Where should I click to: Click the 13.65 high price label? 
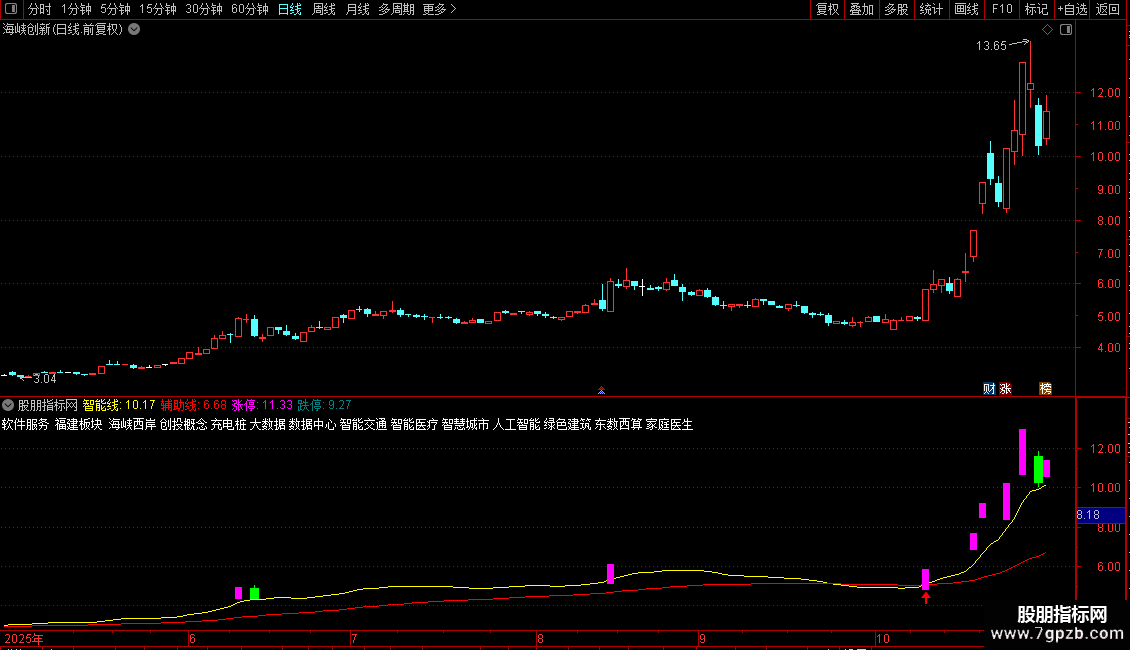pos(991,46)
